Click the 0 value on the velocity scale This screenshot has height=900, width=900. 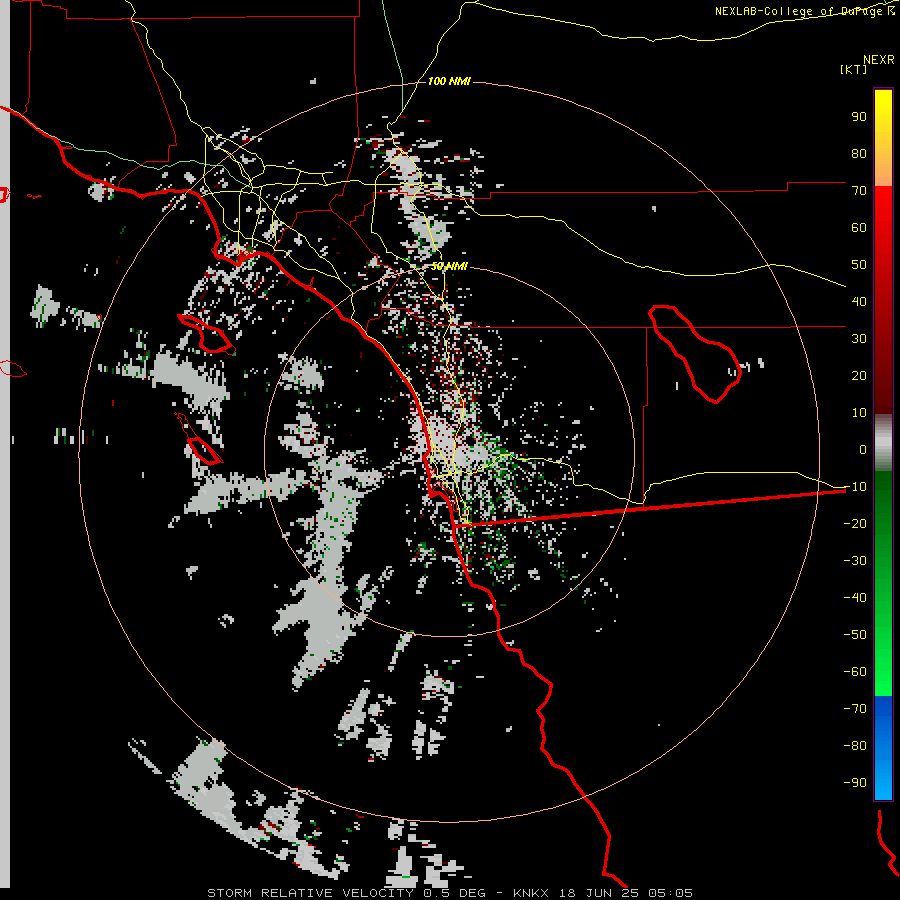(x=863, y=449)
